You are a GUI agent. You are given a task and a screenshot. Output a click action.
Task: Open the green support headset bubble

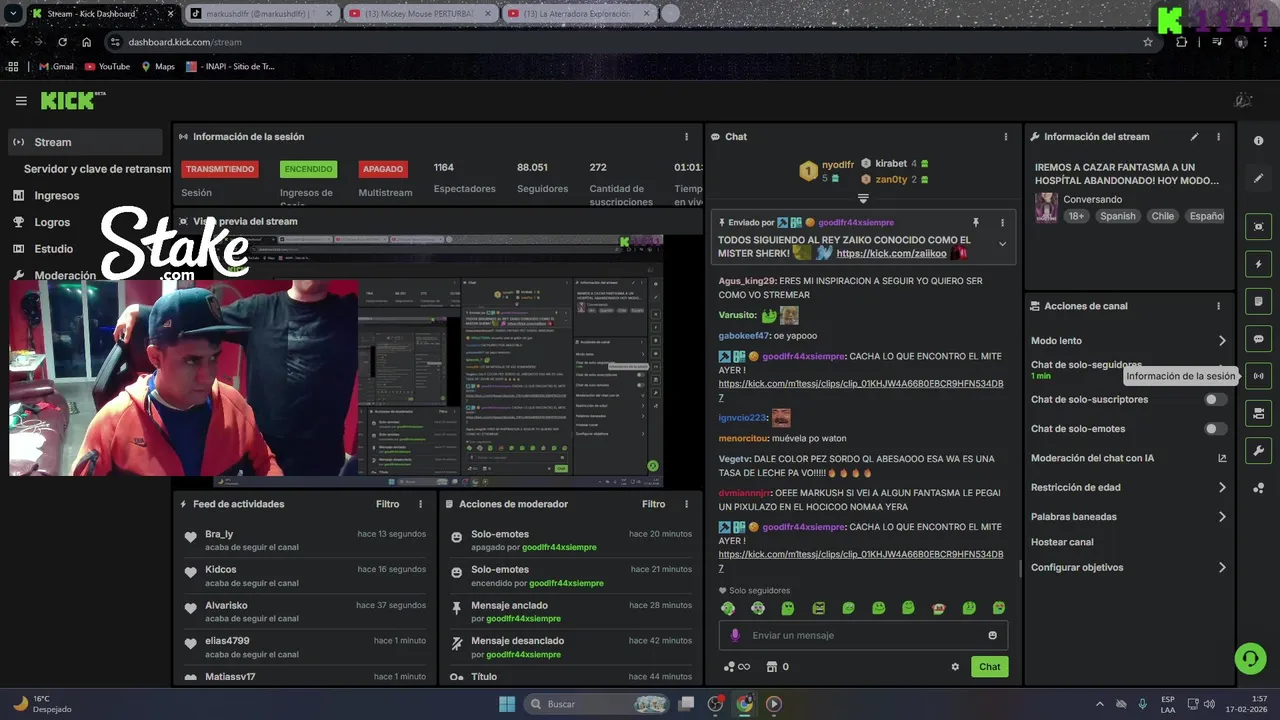1250,658
